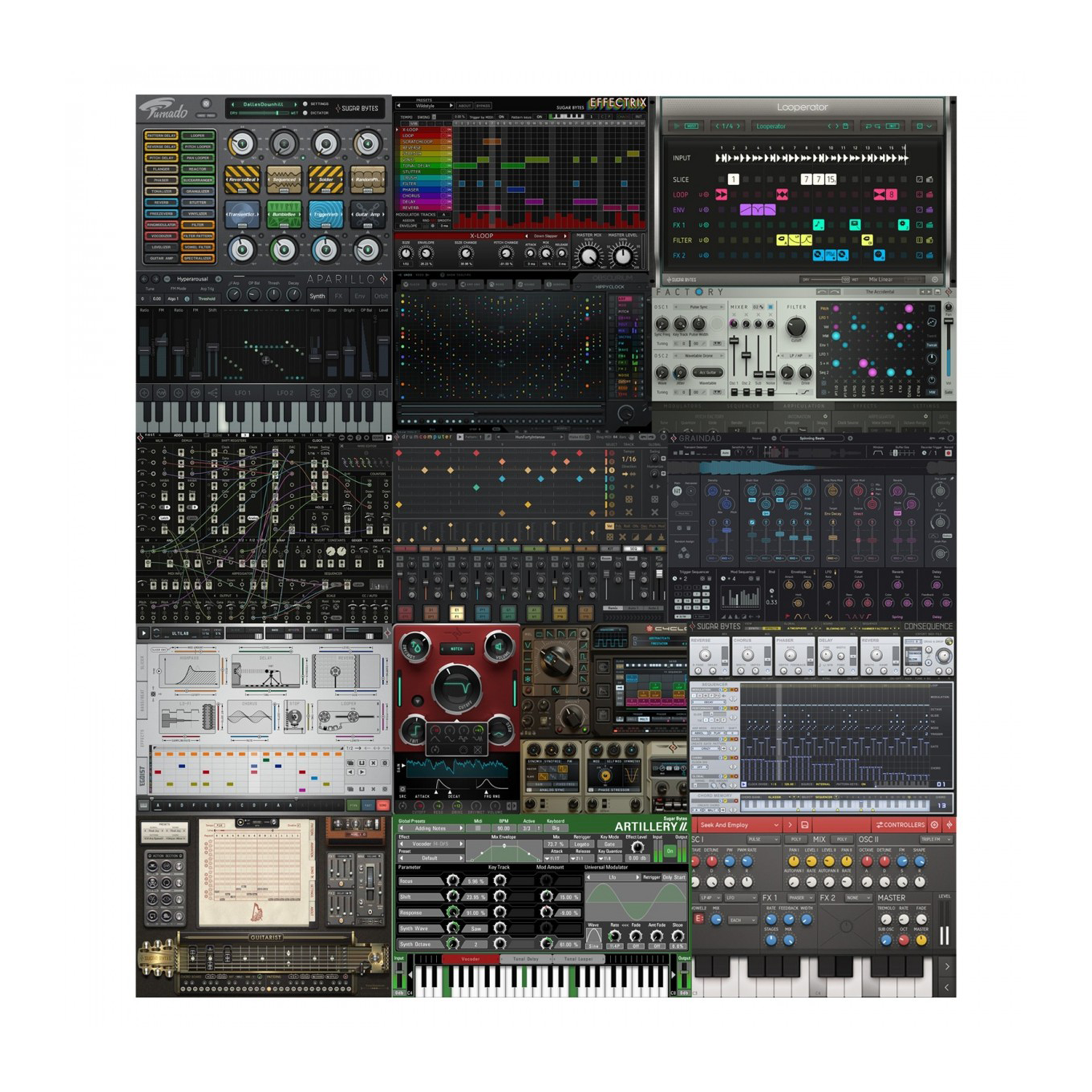The width and height of the screenshot is (1092, 1092).
Task: Open the OSC I PULSE waveform dropdown
Action: point(763,840)
